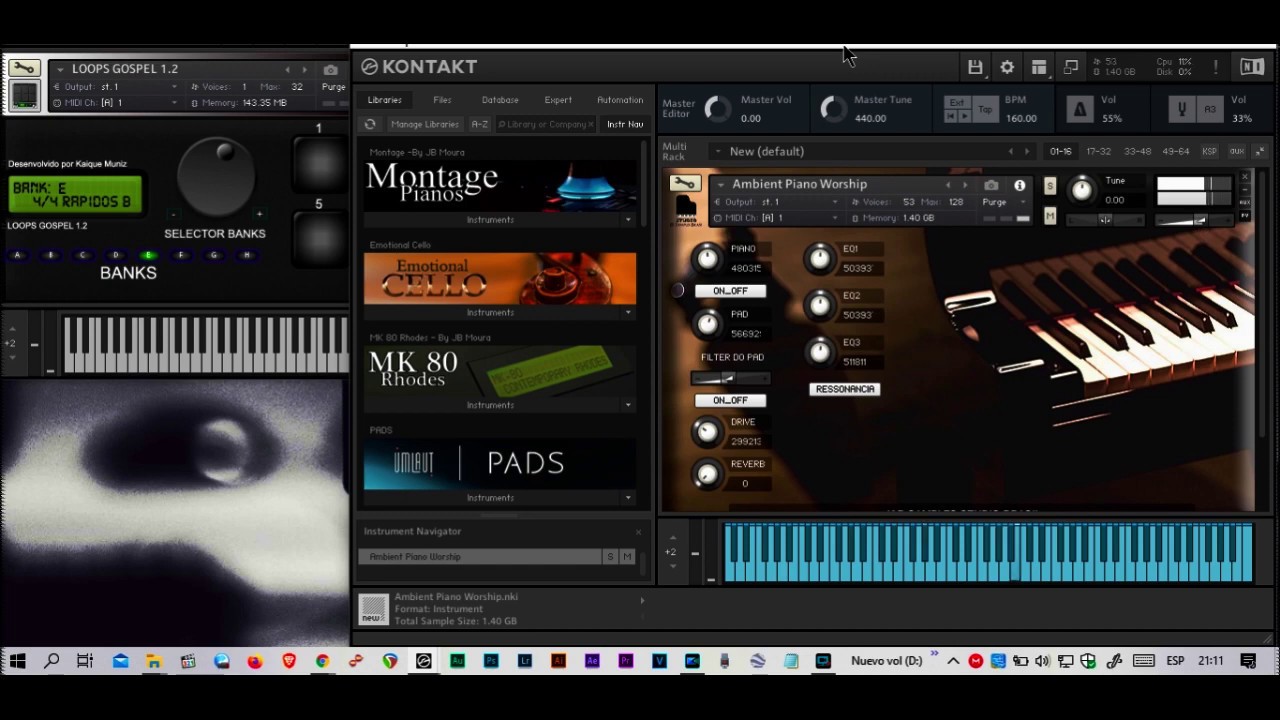The height and width of the screenshot is (720, 1280).
Task: Click the exclamation warning icon in Kontakt
Action: [1216, 67]
